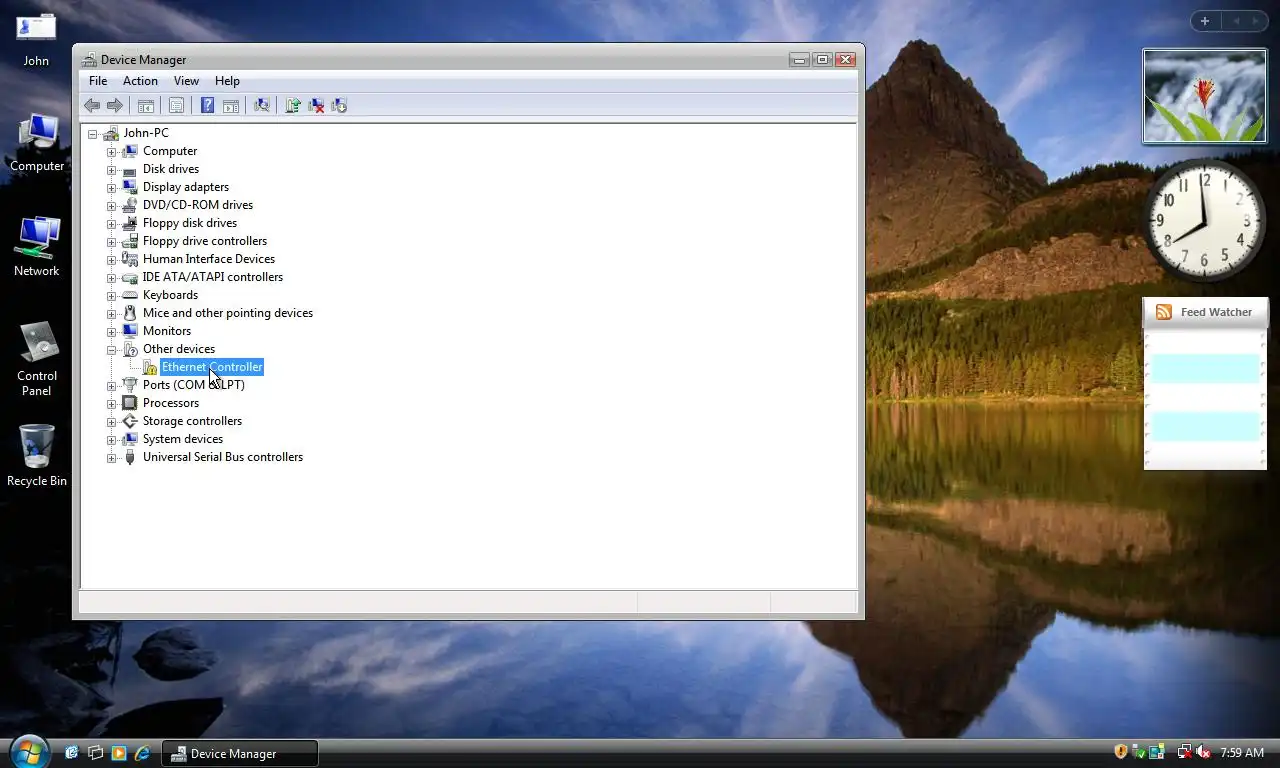This screenshot has width=1280, height=768.
Task: Click the Control Panel desktop icon
Action: click(x=37, y=343)
